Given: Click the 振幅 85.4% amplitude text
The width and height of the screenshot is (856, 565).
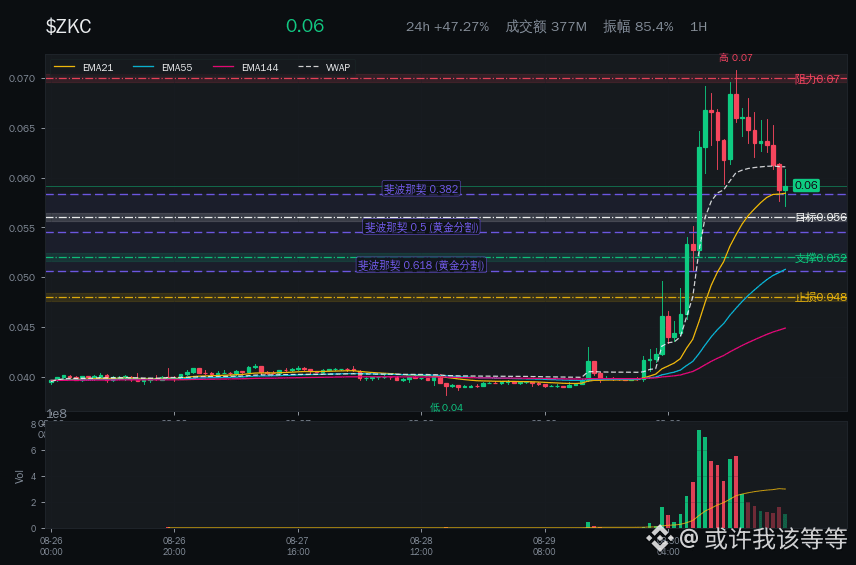Looking at the screenshot, I should pyautogui.click(x=638, y=27).
